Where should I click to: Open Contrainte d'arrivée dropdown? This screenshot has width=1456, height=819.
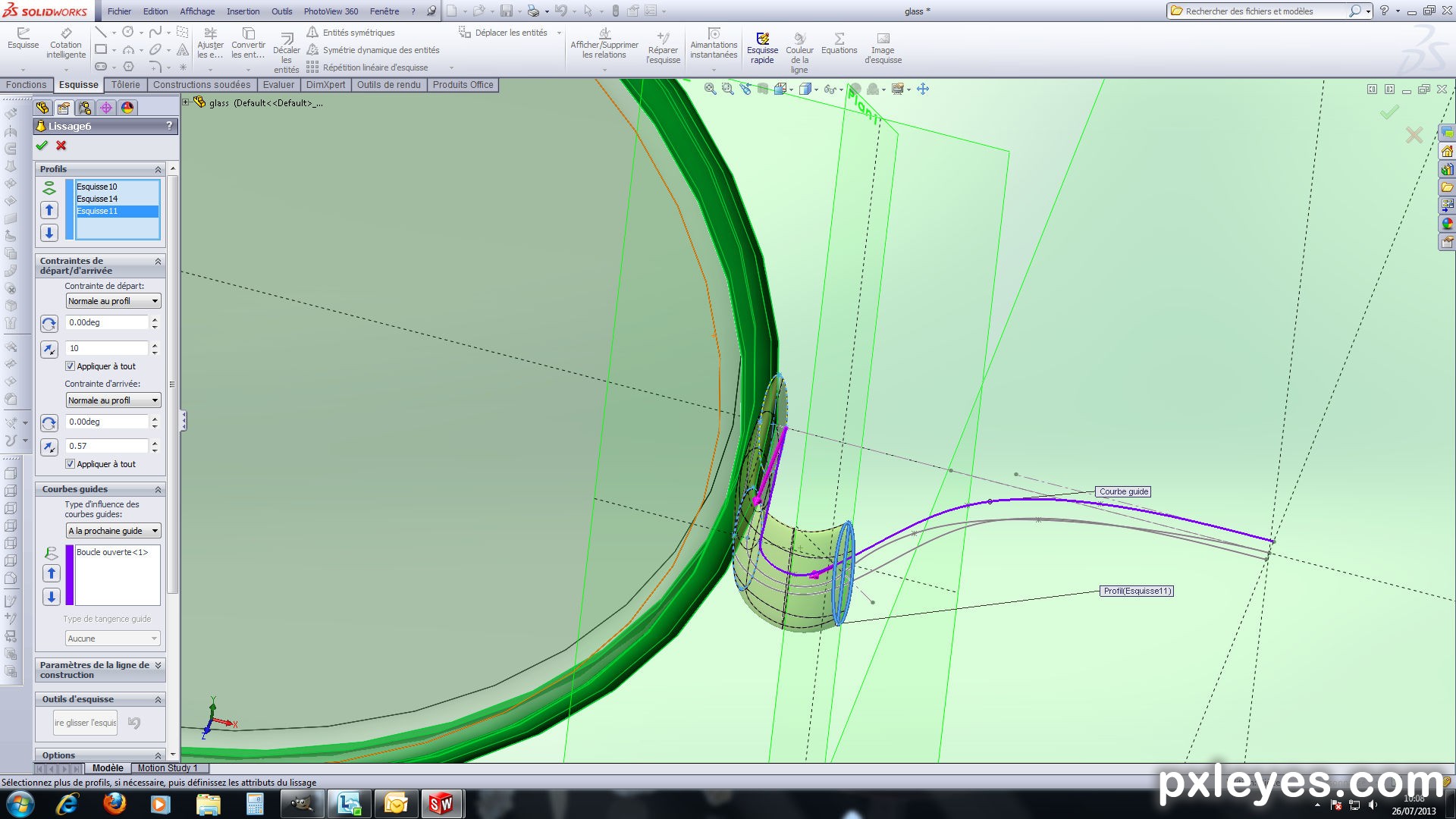click(113, 400)
